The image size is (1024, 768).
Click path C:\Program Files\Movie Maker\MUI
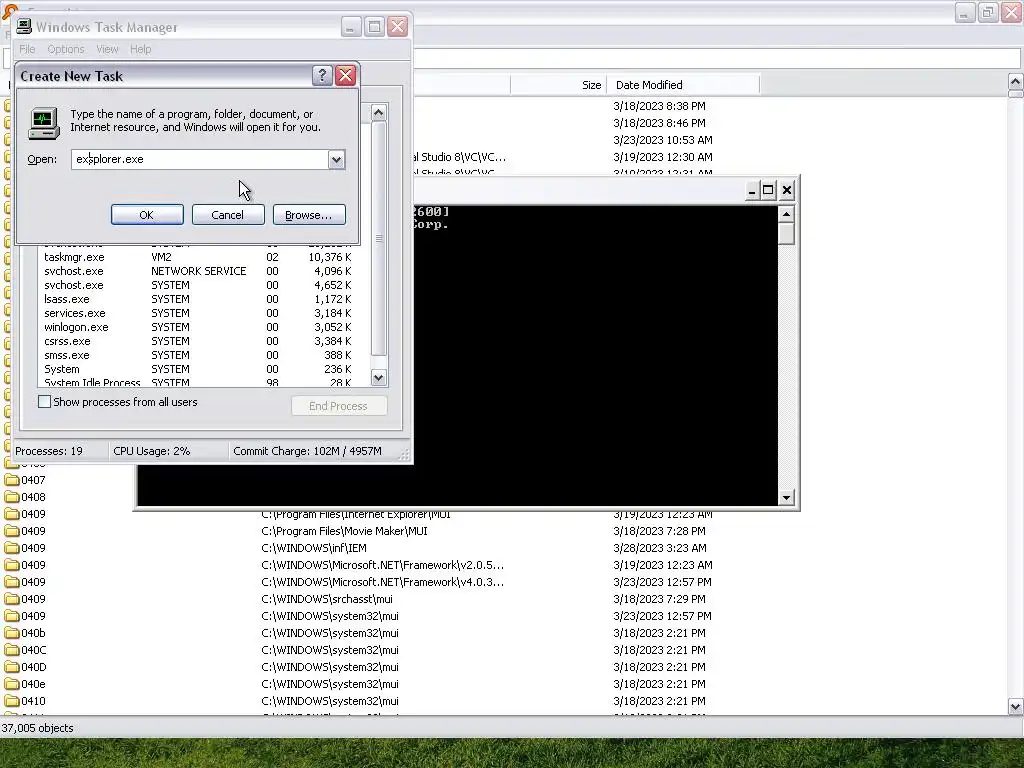pos(344,531)
